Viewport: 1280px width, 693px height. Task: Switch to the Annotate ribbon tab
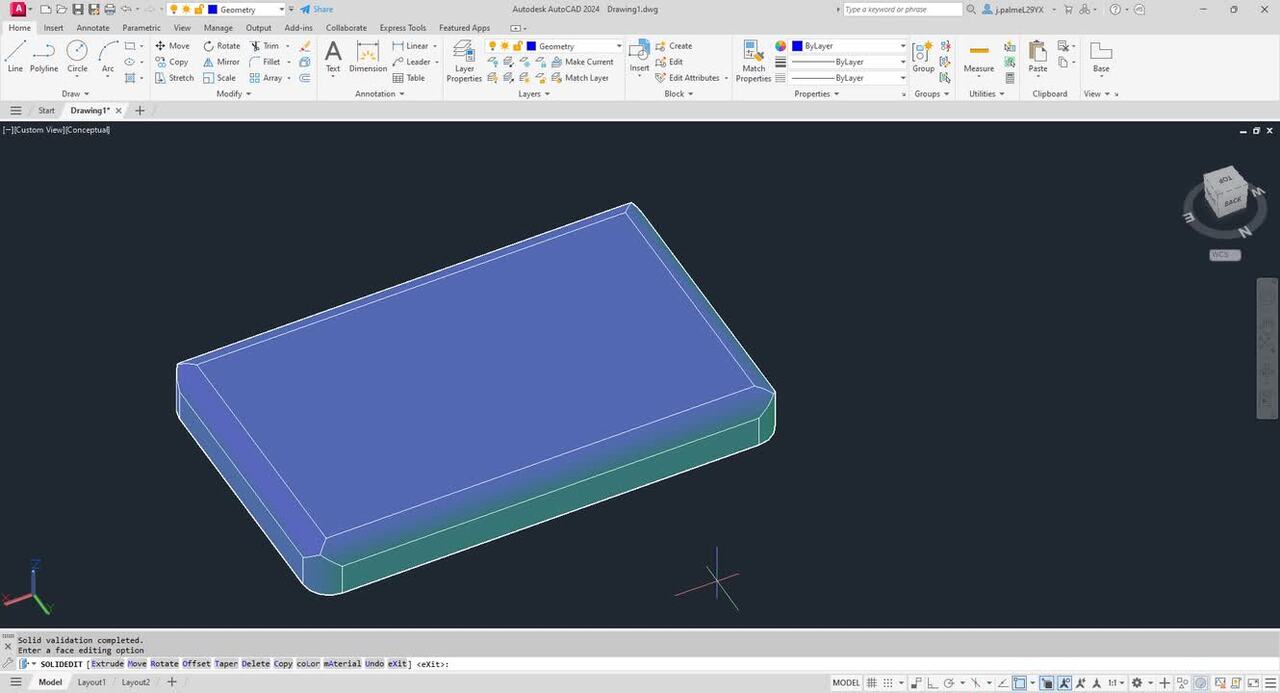(x=93, y=28)
